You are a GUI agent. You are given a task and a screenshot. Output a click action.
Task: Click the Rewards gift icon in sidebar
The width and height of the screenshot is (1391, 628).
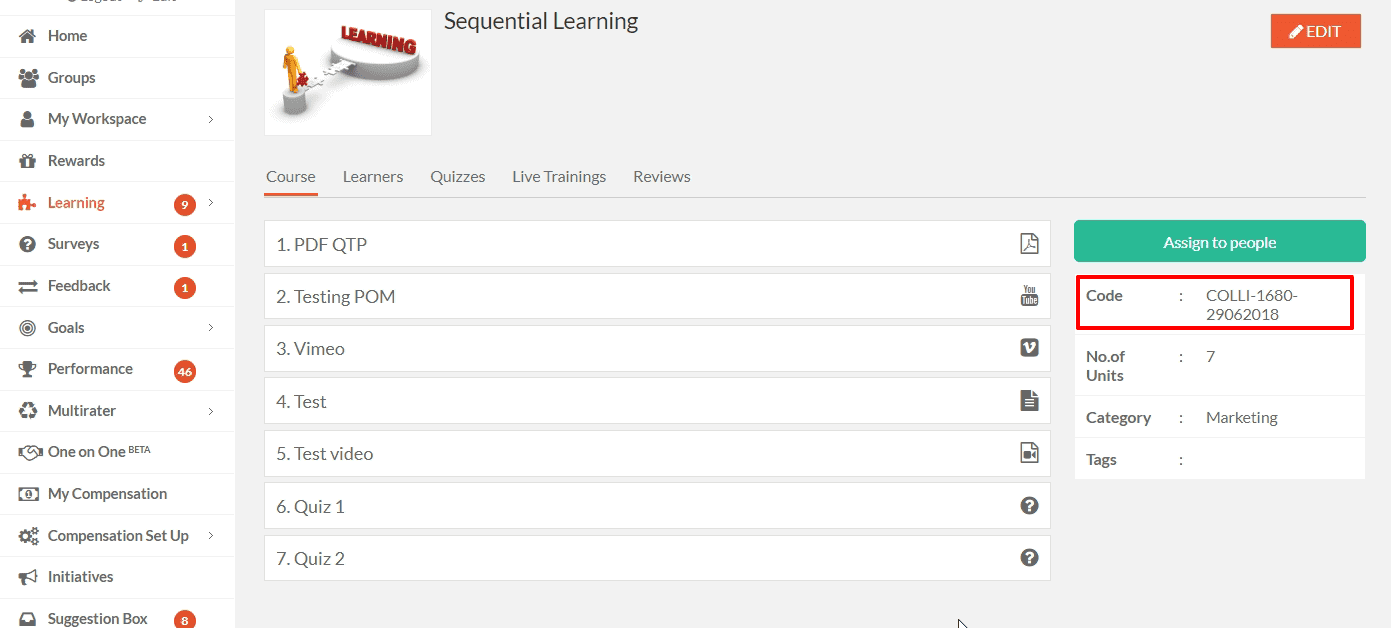pos(28,161)
